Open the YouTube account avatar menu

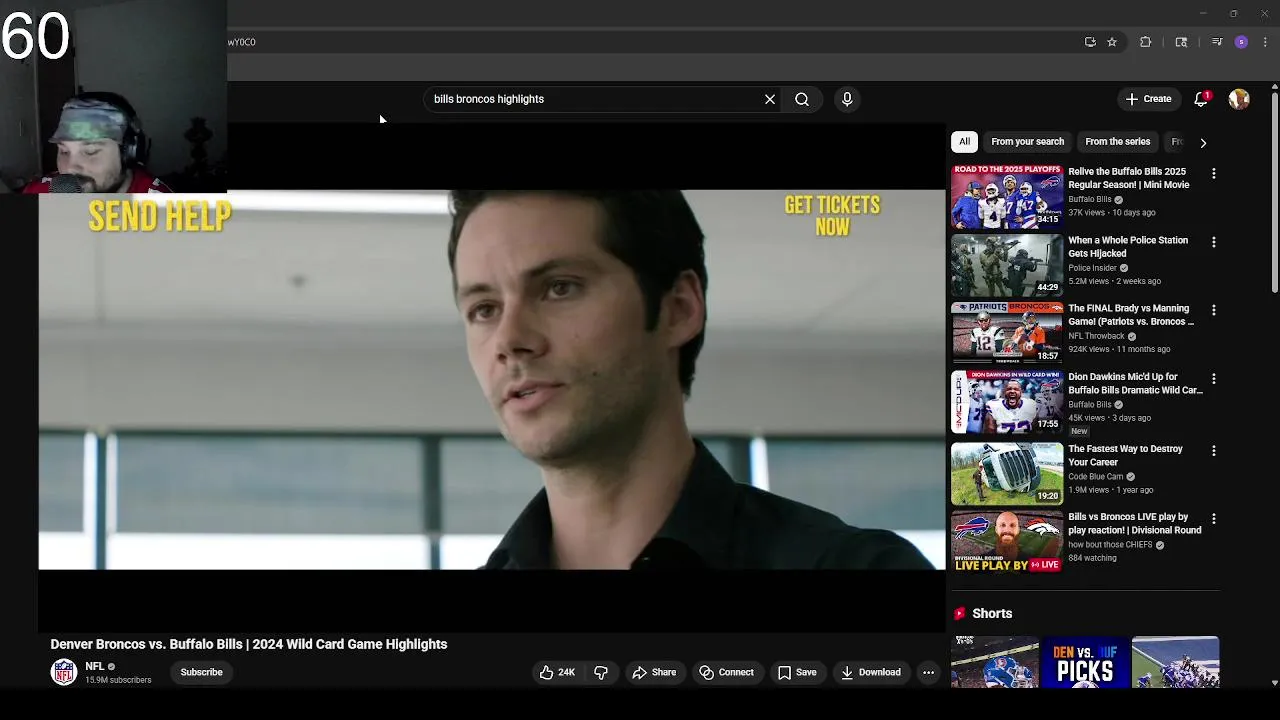pos(1239,99)
